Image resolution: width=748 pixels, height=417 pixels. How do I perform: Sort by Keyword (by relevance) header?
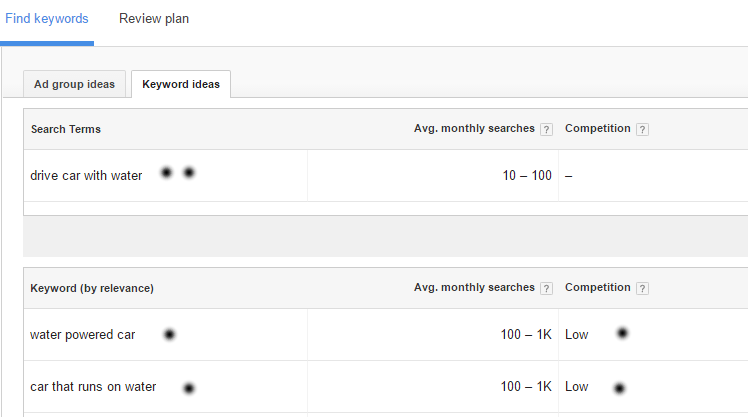click(x=92, y=288)
